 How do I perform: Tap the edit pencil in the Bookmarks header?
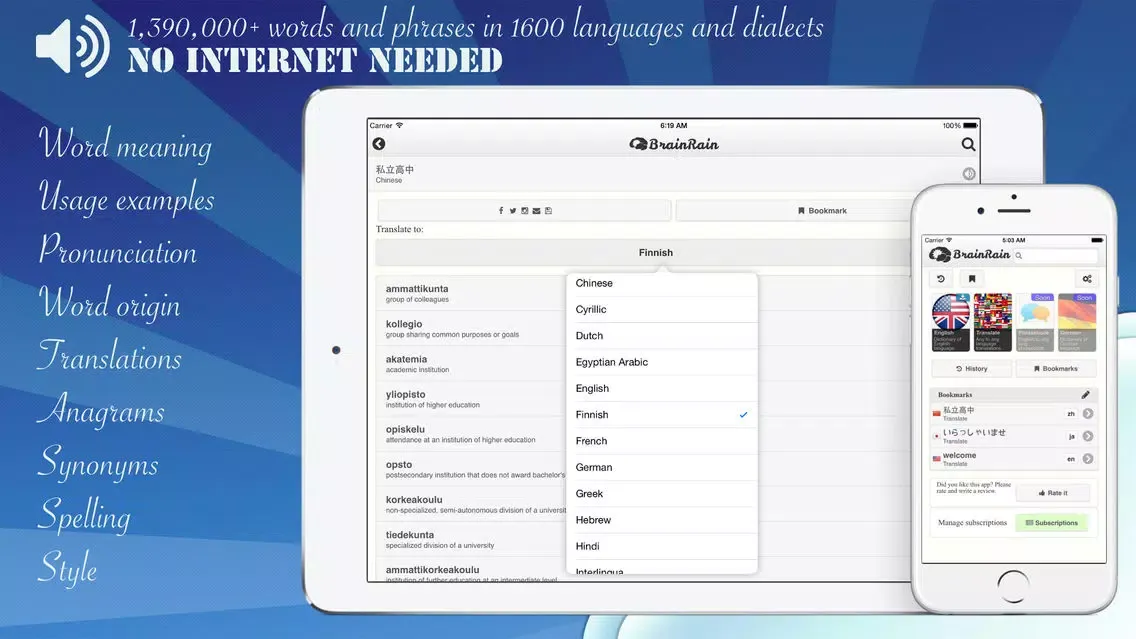pos(1085,395)
